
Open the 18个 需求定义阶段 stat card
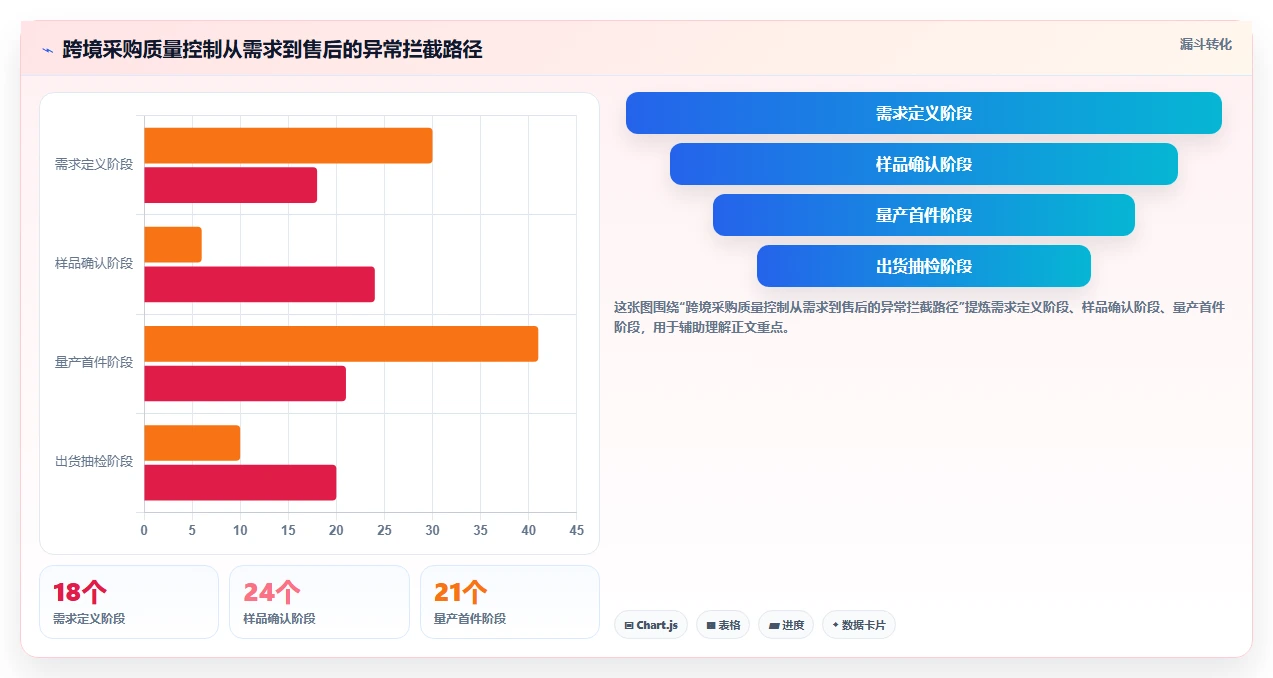(x=129, y=602)
